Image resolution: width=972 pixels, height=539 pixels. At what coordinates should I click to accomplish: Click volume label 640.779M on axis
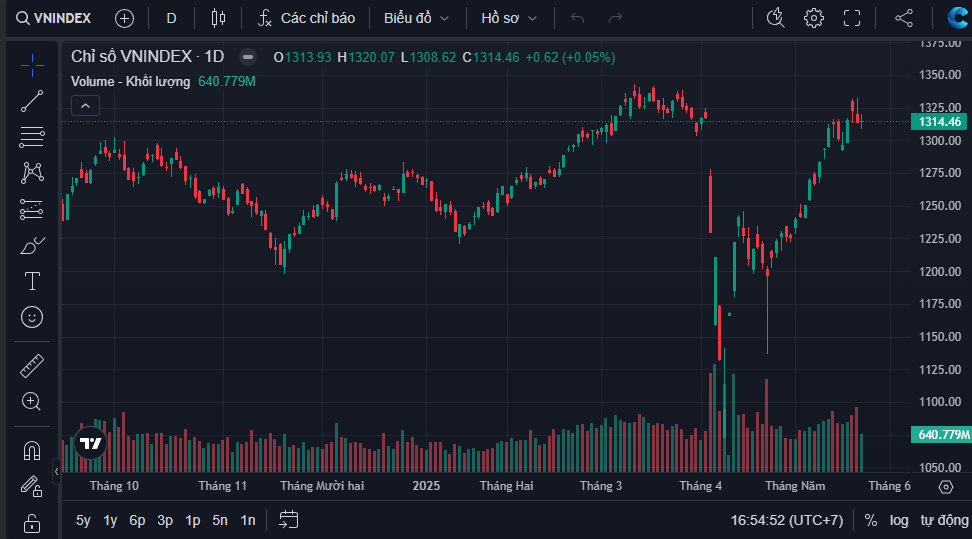[941, 435]
